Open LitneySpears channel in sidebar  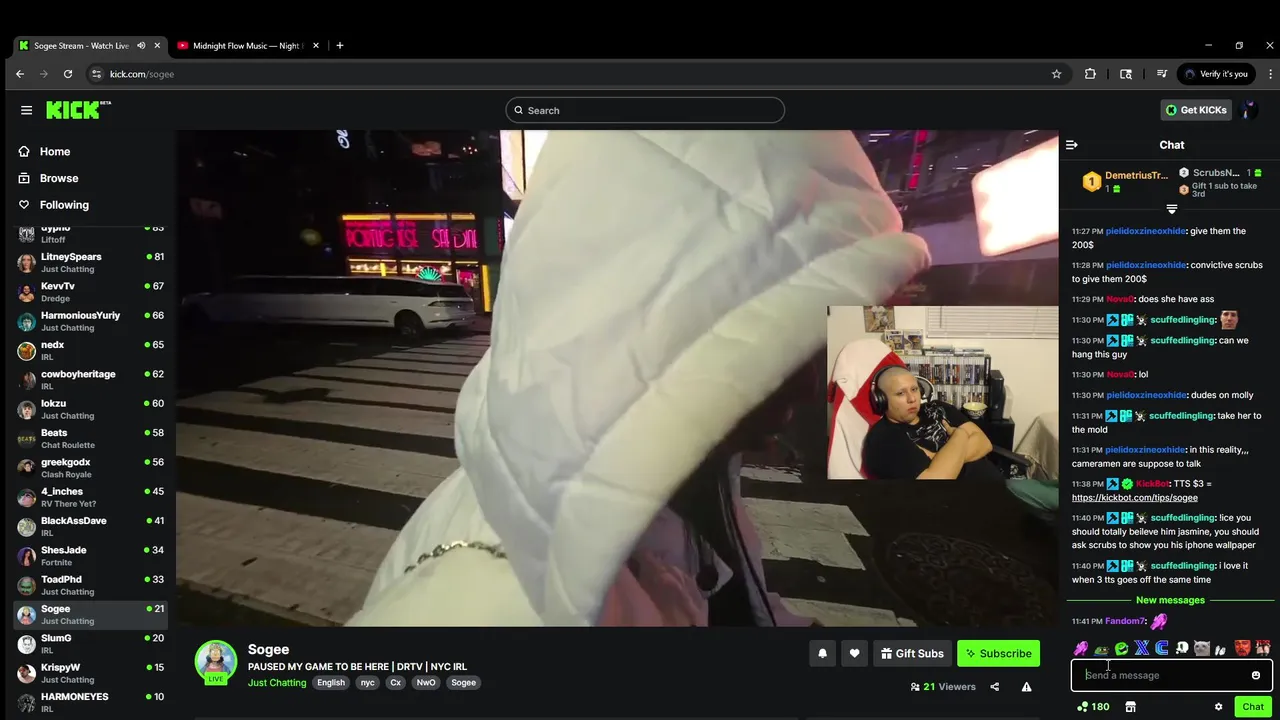(x=91, y=263)
